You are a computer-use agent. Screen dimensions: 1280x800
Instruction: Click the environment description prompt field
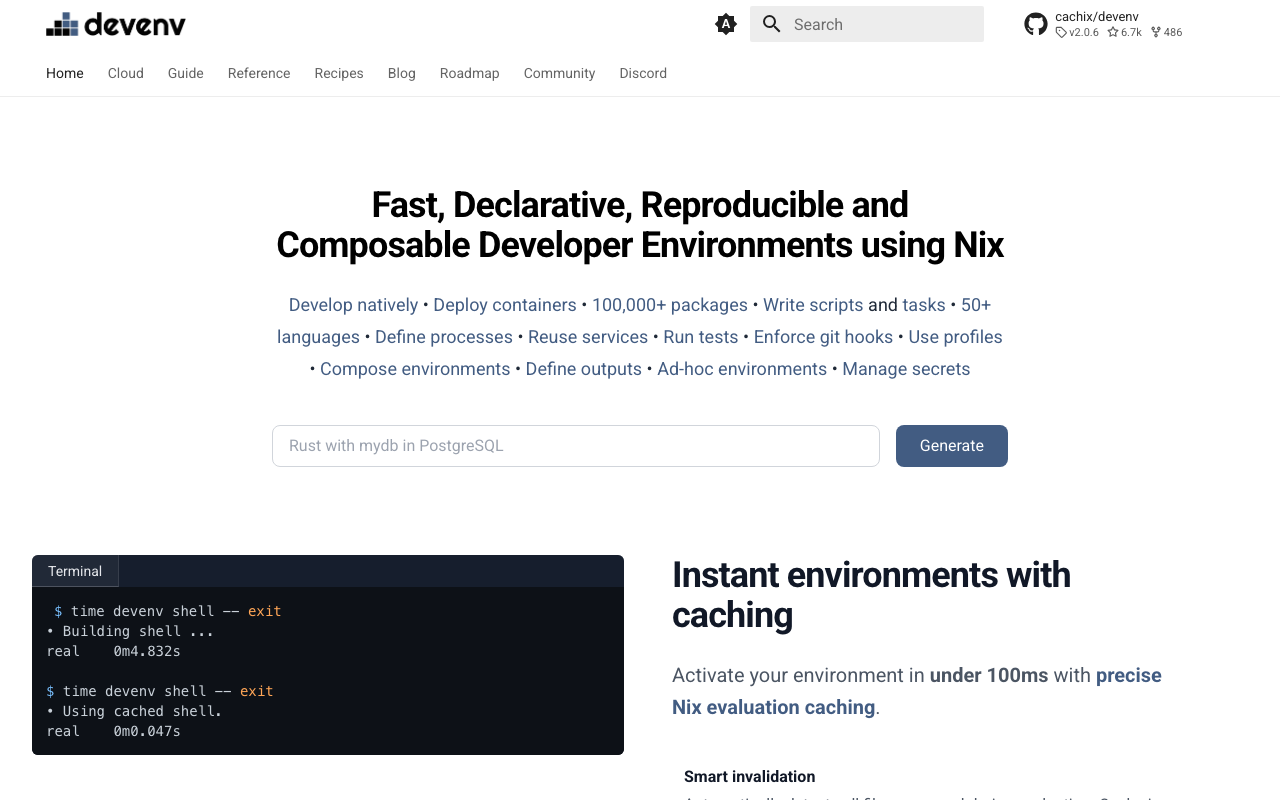tap(576, 446)
